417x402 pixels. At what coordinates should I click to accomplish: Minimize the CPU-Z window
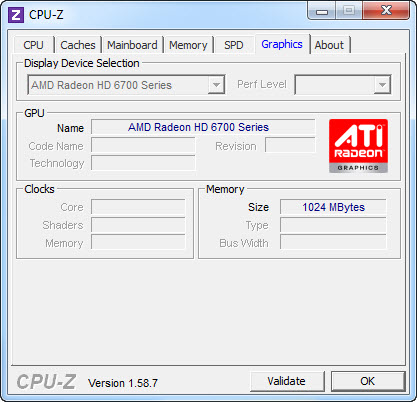click(322, 11)
